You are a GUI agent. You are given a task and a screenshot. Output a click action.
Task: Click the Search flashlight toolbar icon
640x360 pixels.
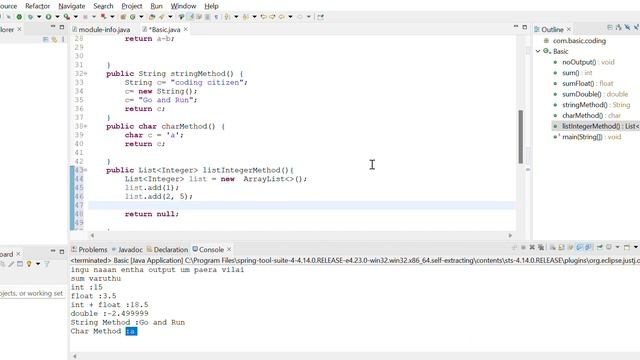[162, 17]
